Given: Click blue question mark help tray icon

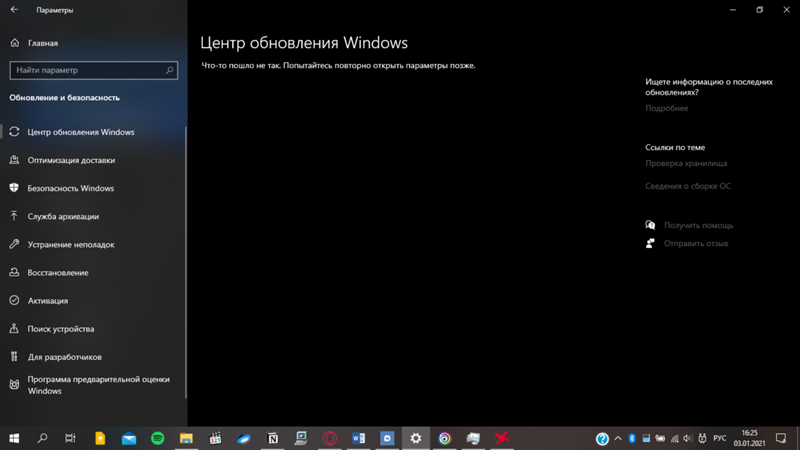Looking at the screenshot, I should click(602, 439).
